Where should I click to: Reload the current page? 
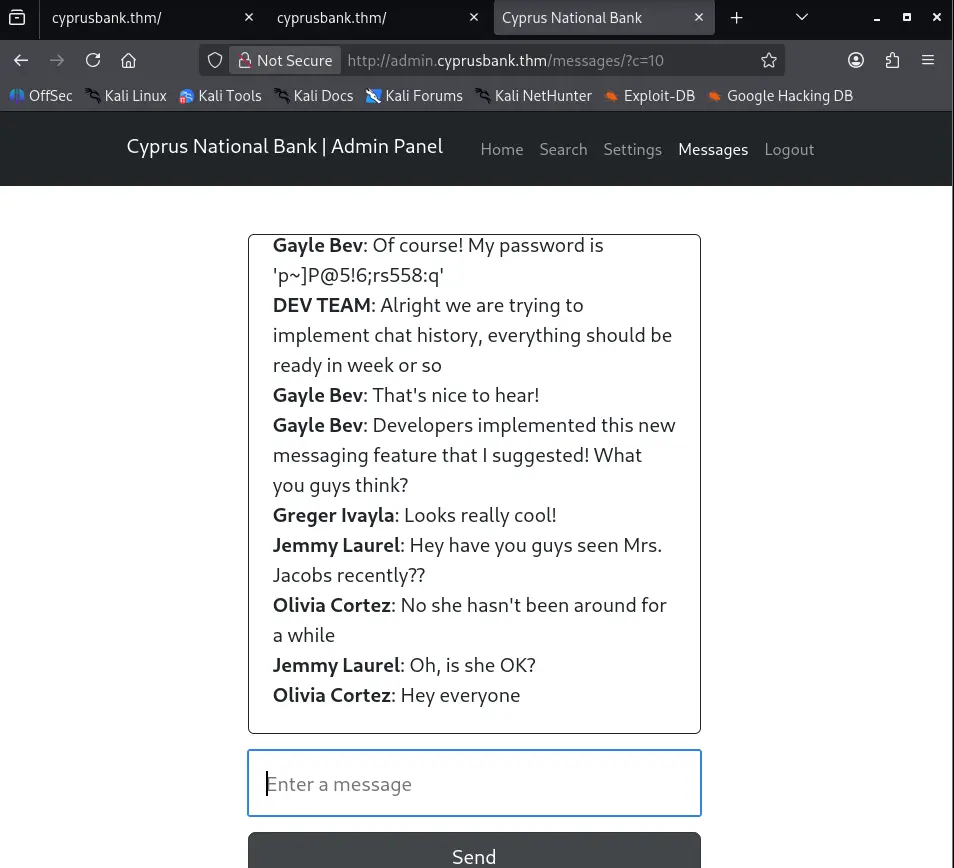tap(93, 60)
